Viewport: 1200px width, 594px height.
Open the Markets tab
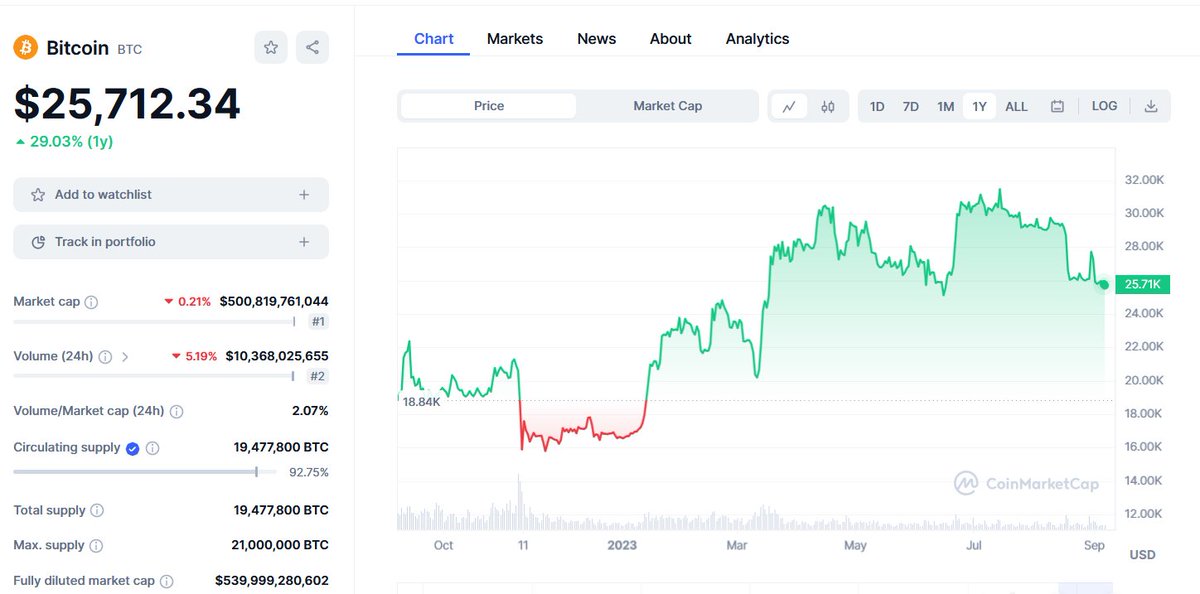tap(515, 39)
